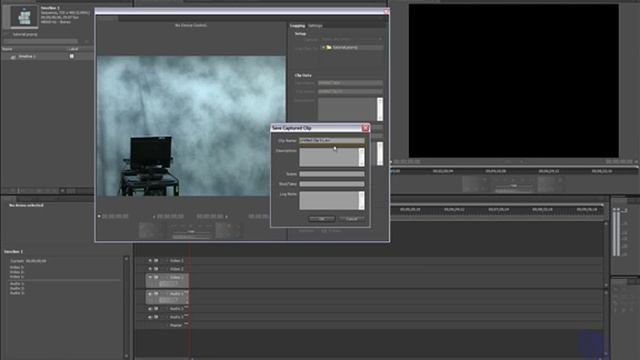Mute Audio 2 track speaker icon
The height and width of the screenshot is (360, 640).
tap(150, 309)
